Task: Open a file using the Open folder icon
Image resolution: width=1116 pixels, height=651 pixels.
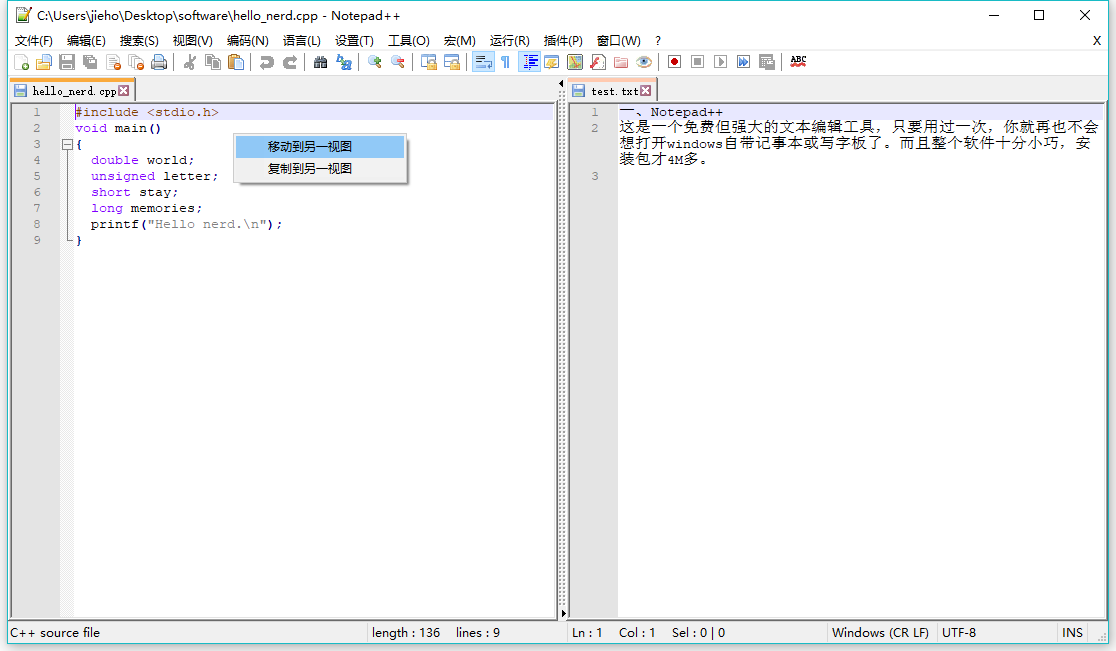Action: [x=44, y=61]
